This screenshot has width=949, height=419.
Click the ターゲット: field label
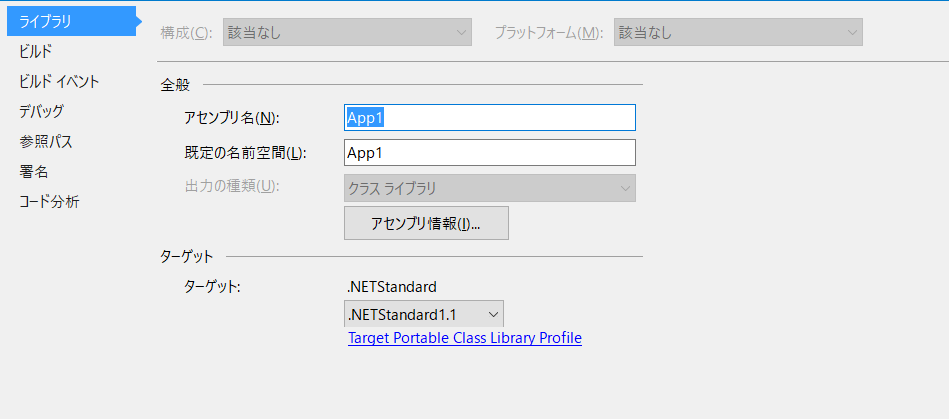(212, 286)
